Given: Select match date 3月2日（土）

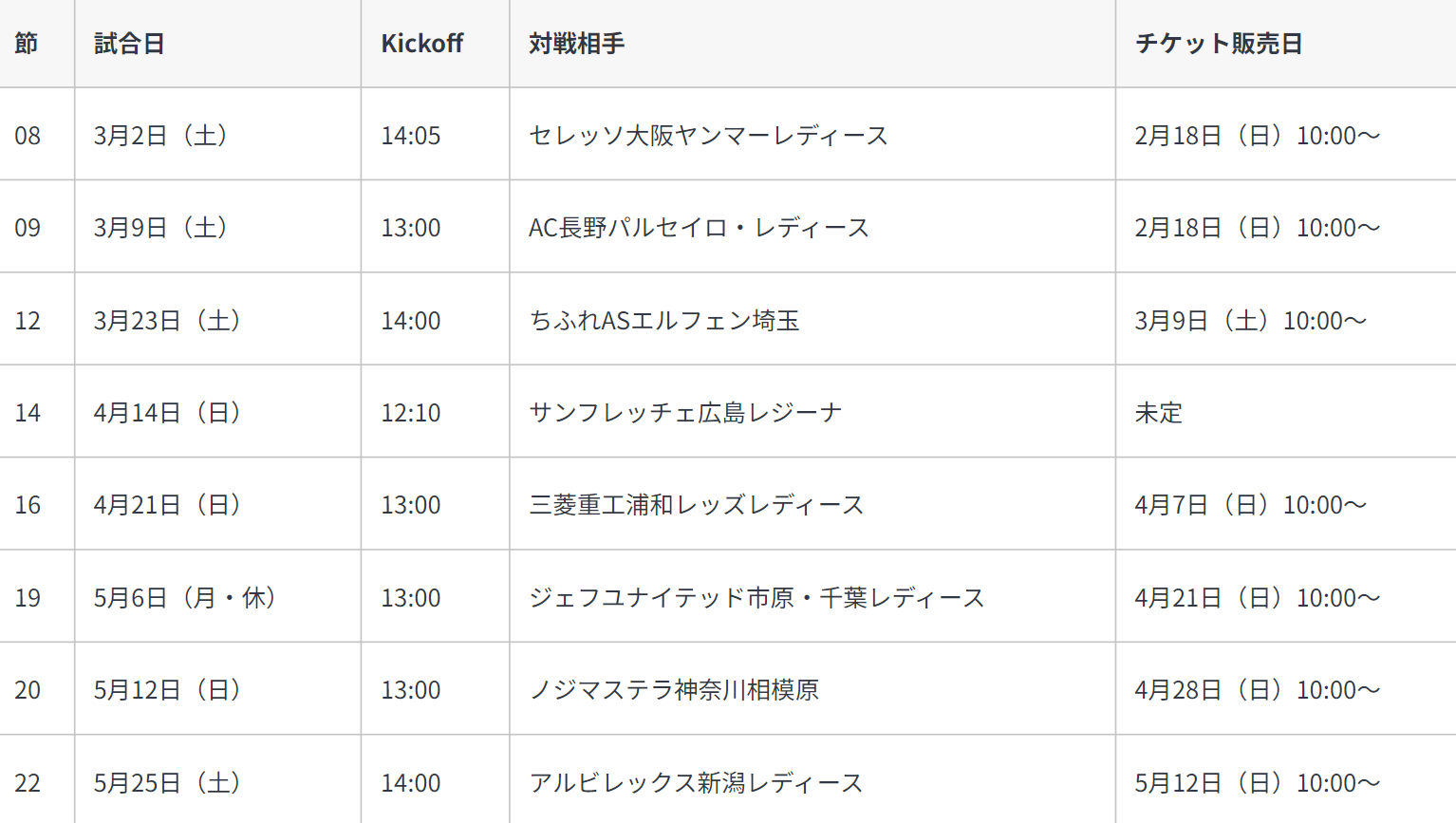Looking at the screenshot, I should click(160, 136).
